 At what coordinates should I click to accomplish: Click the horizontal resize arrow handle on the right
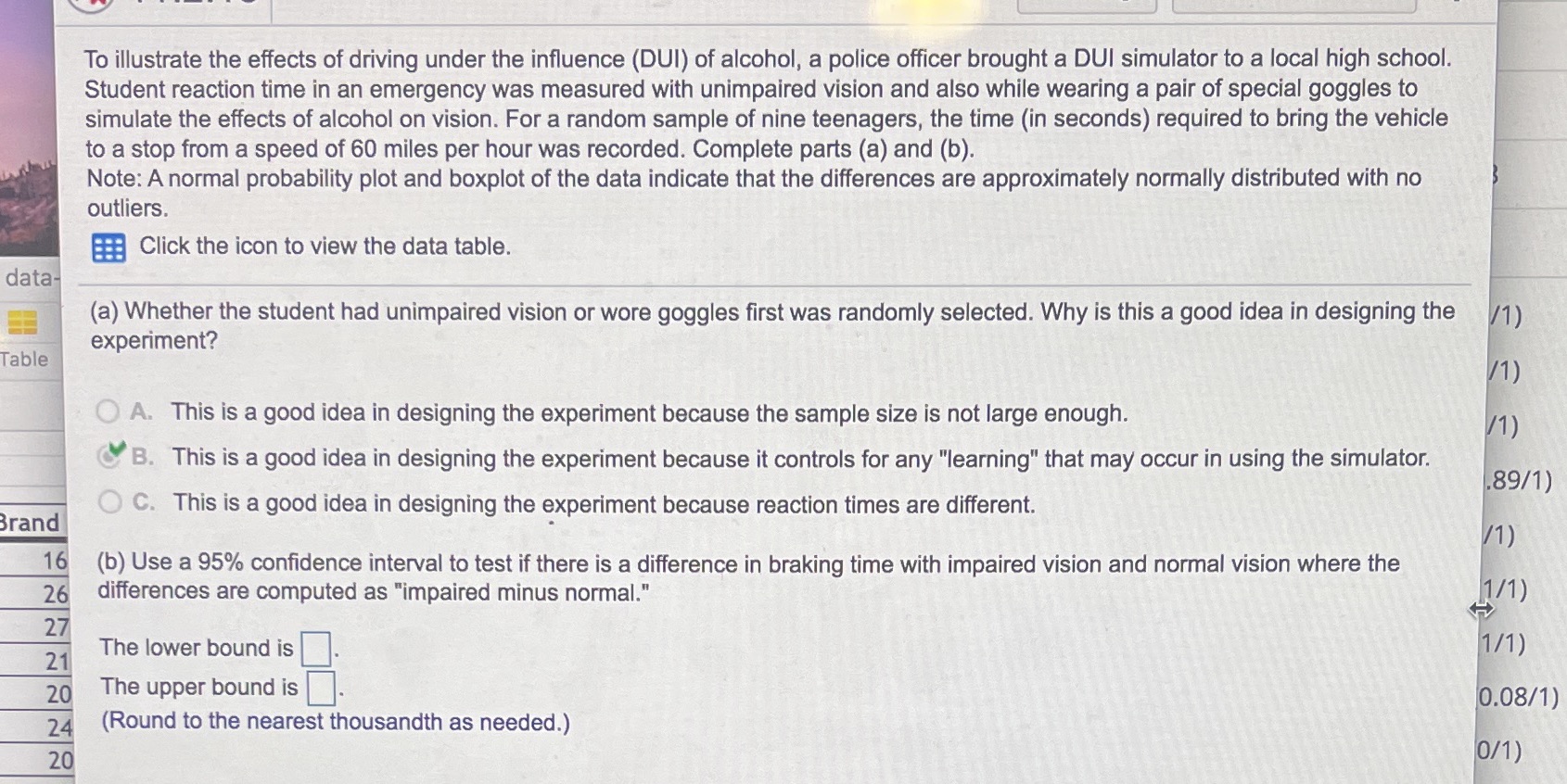[x=1482, y=610]
